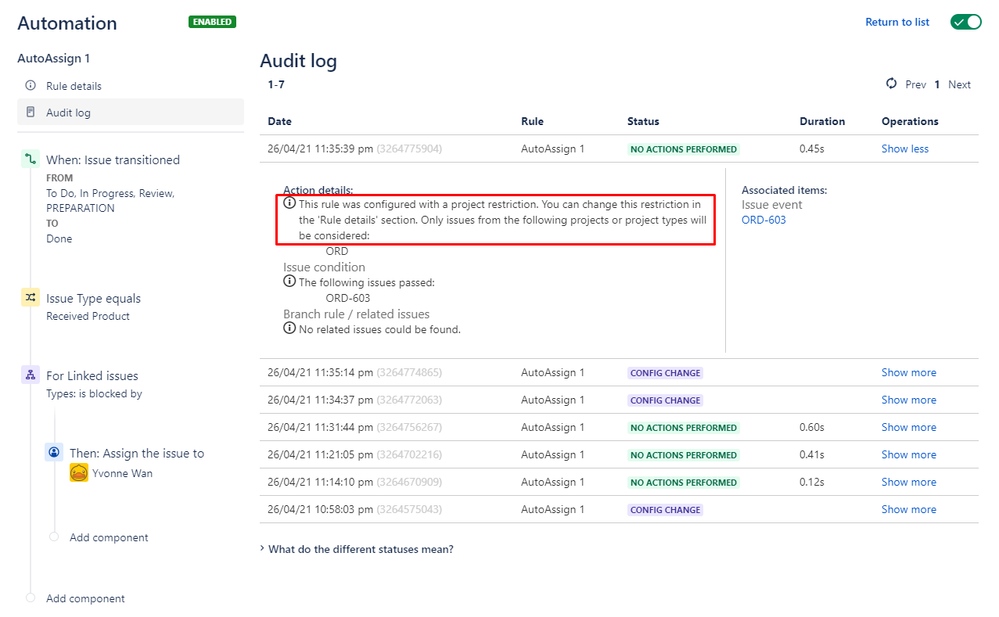999x617 pixels.
Task: Click NO ACTIONS PERFORMED badge in 11:35:39 row
Action: pos(684,149)
